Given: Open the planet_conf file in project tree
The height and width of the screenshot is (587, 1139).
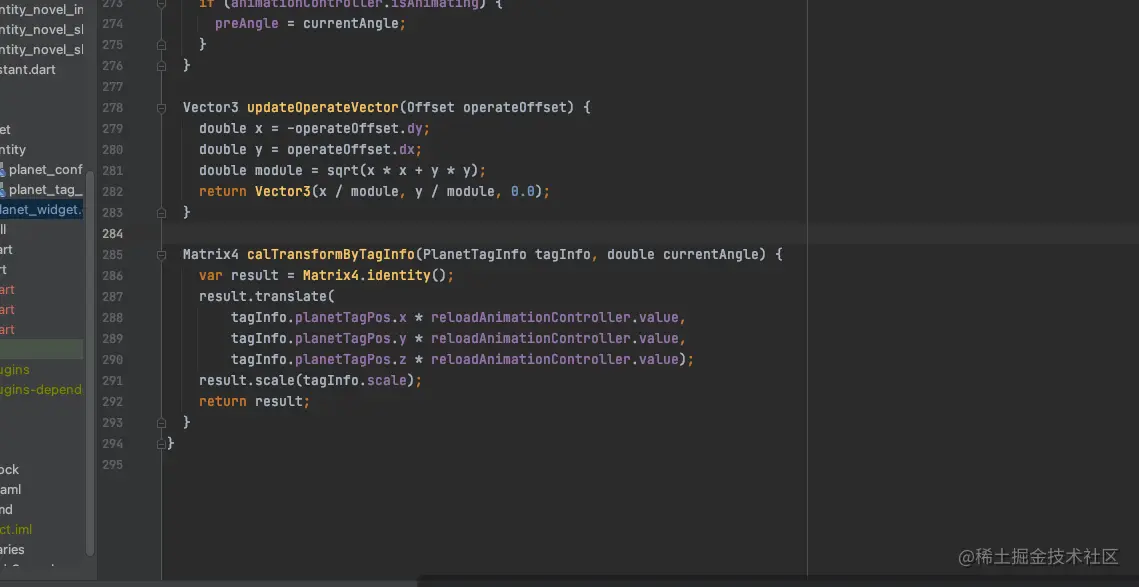Looking at the screenshot, I should click(x=46, y=170).
